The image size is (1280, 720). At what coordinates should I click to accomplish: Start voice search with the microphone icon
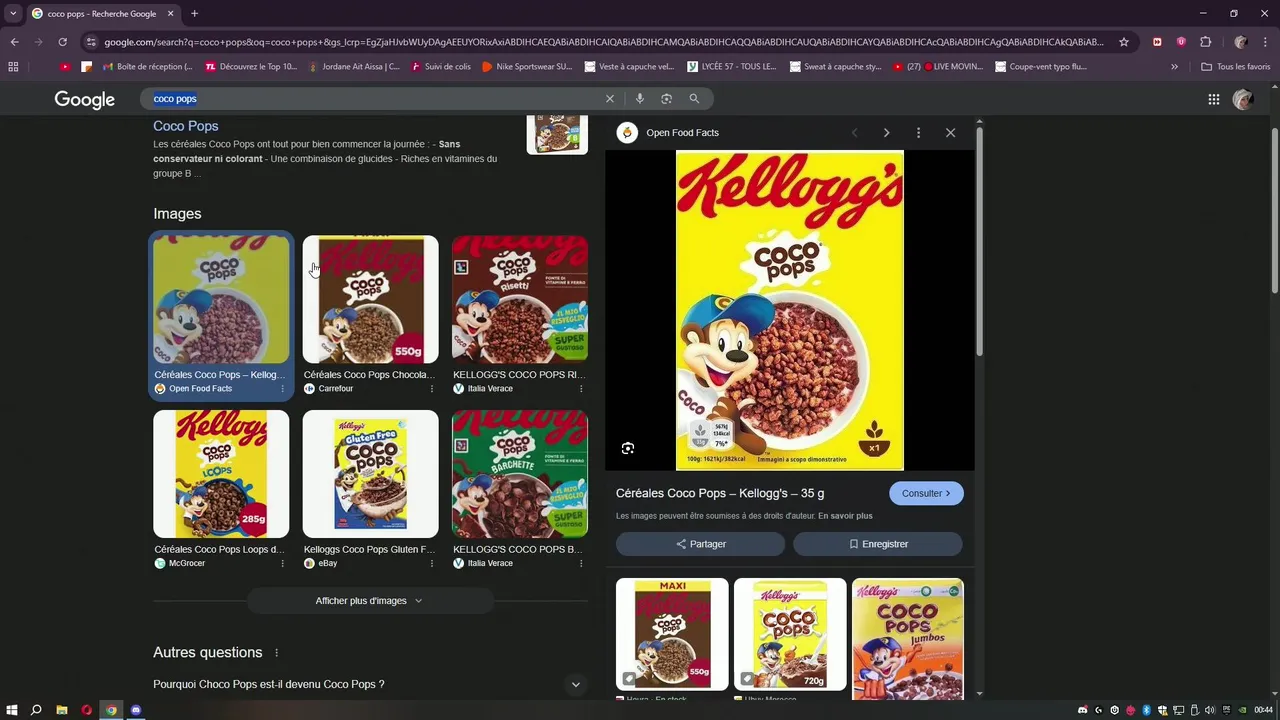tap(639, 99)
